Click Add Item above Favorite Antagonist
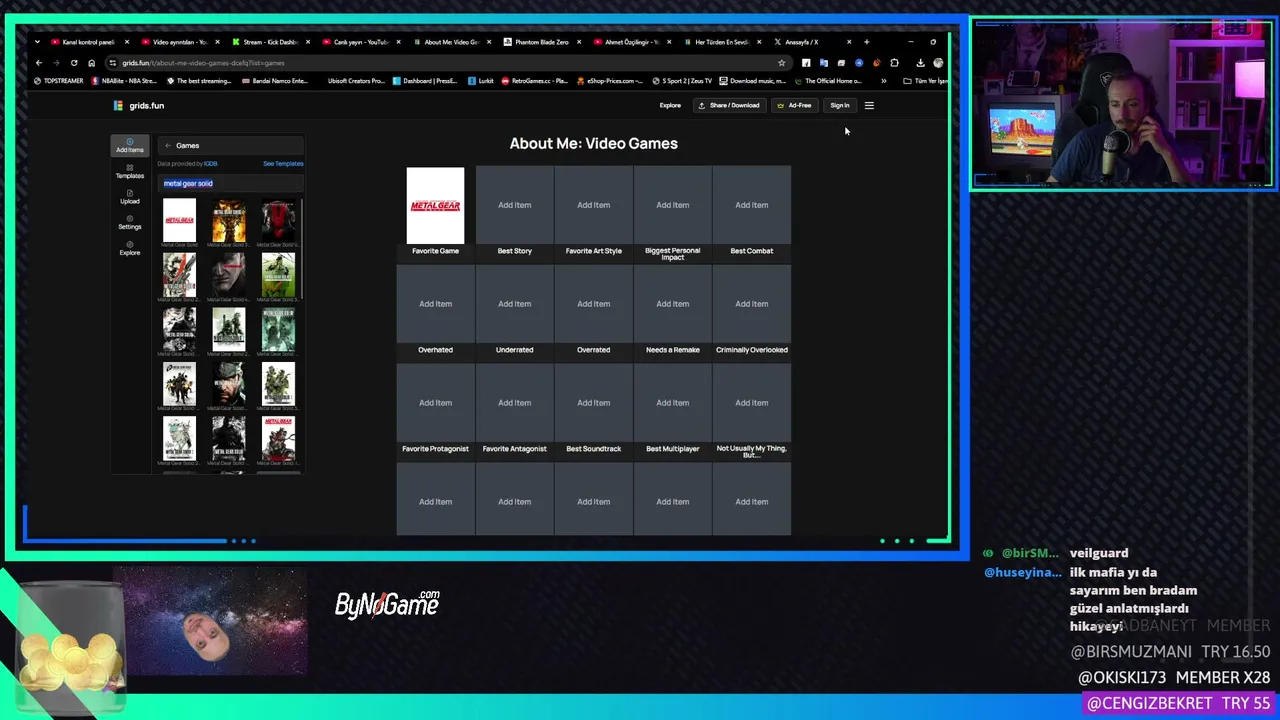This screenshot has height=720, width=1280. click(x=515, y=403)
